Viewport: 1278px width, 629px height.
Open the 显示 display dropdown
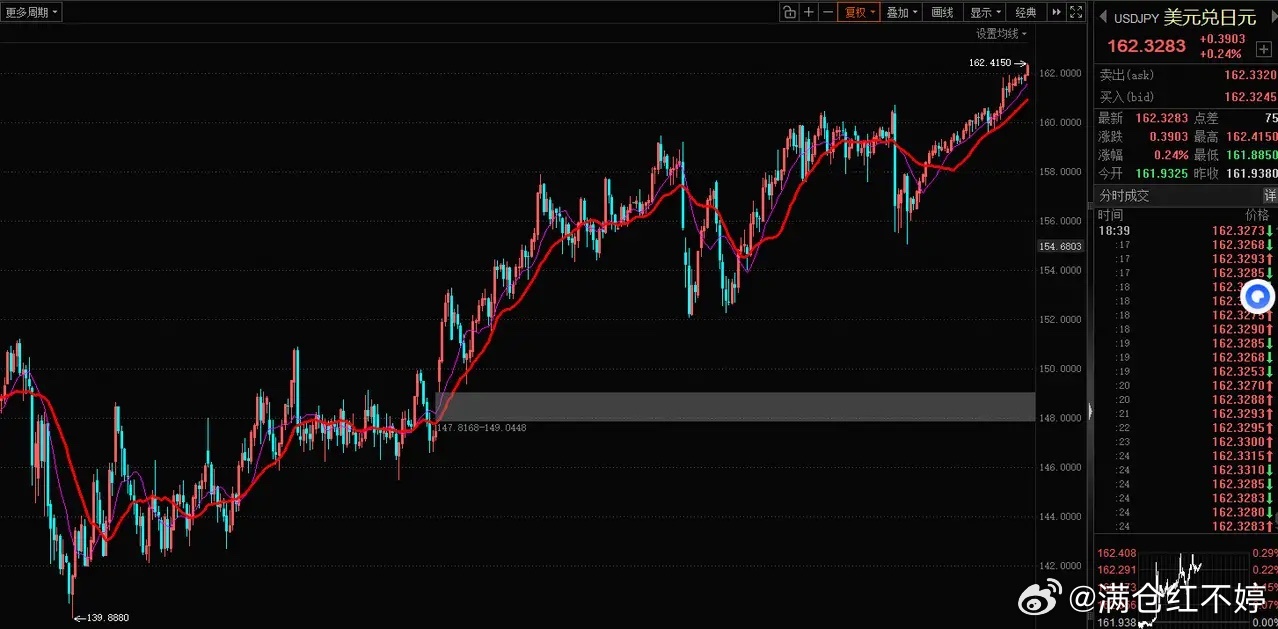coord(986,12)
